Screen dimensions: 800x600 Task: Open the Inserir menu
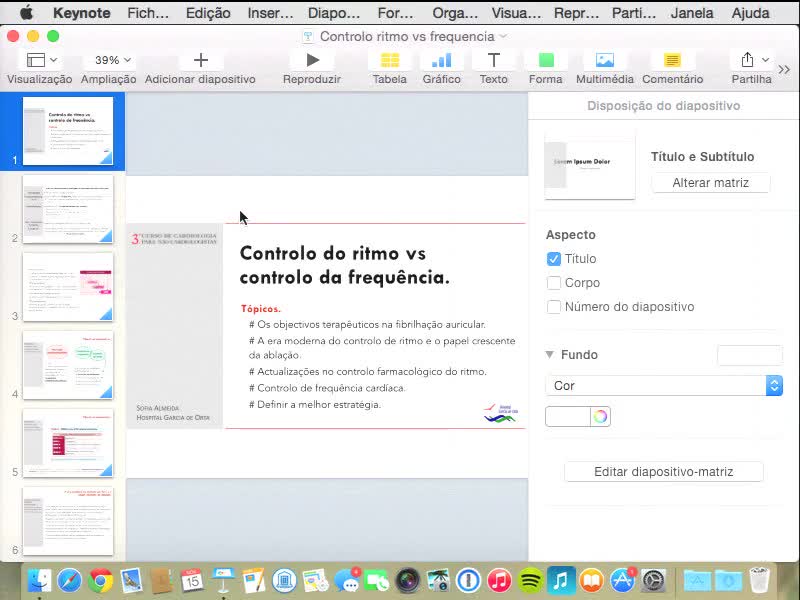(x=270, y=13)
